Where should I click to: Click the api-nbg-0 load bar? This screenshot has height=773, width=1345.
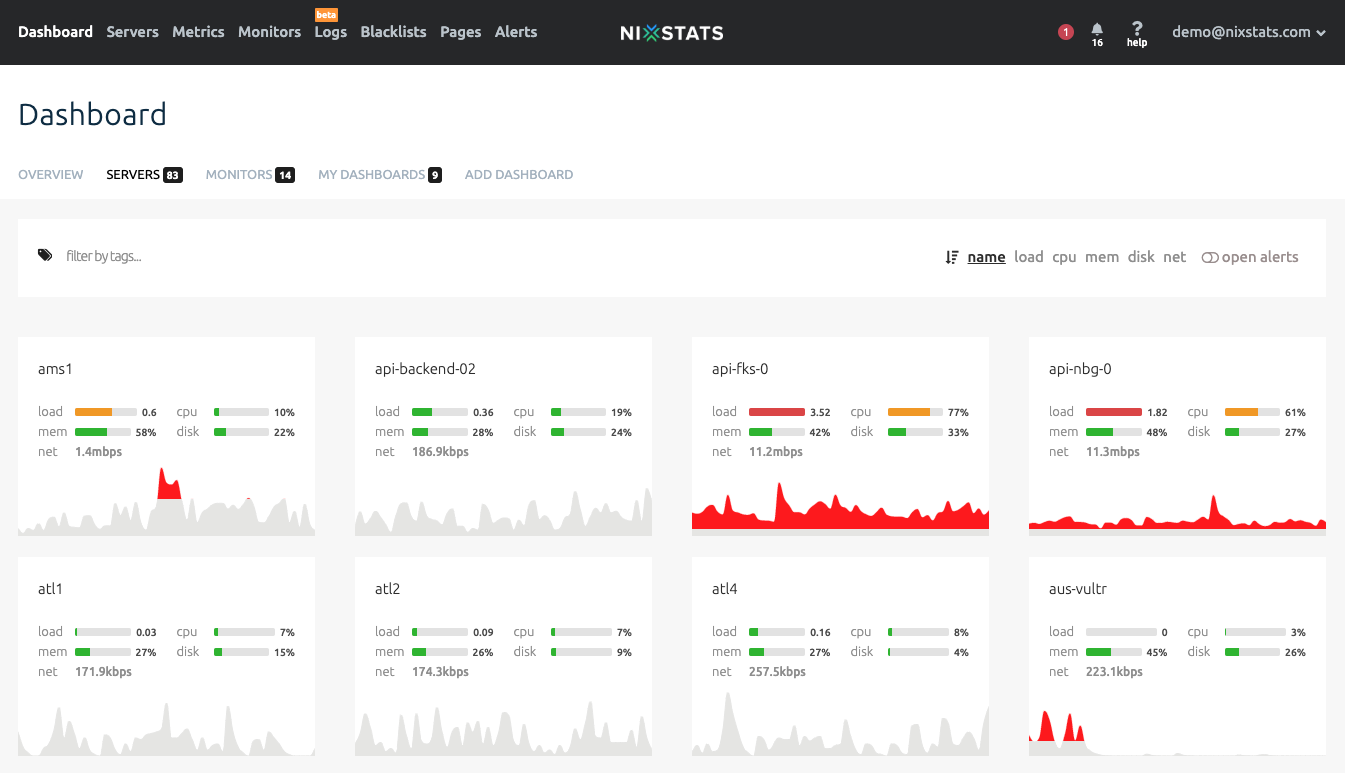1113,412
